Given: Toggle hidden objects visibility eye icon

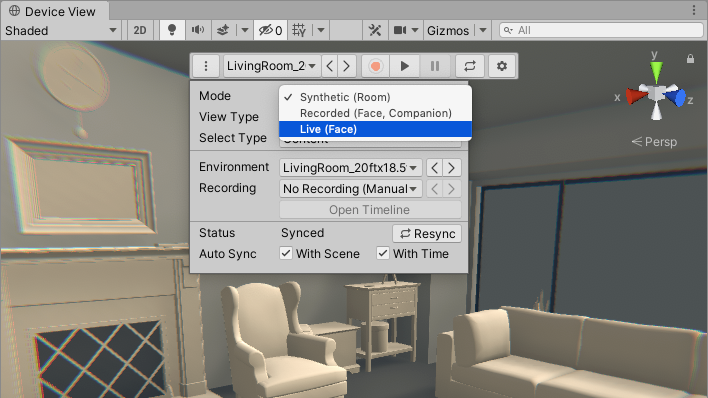Looking at the screenshot, I should click(270, 30).
